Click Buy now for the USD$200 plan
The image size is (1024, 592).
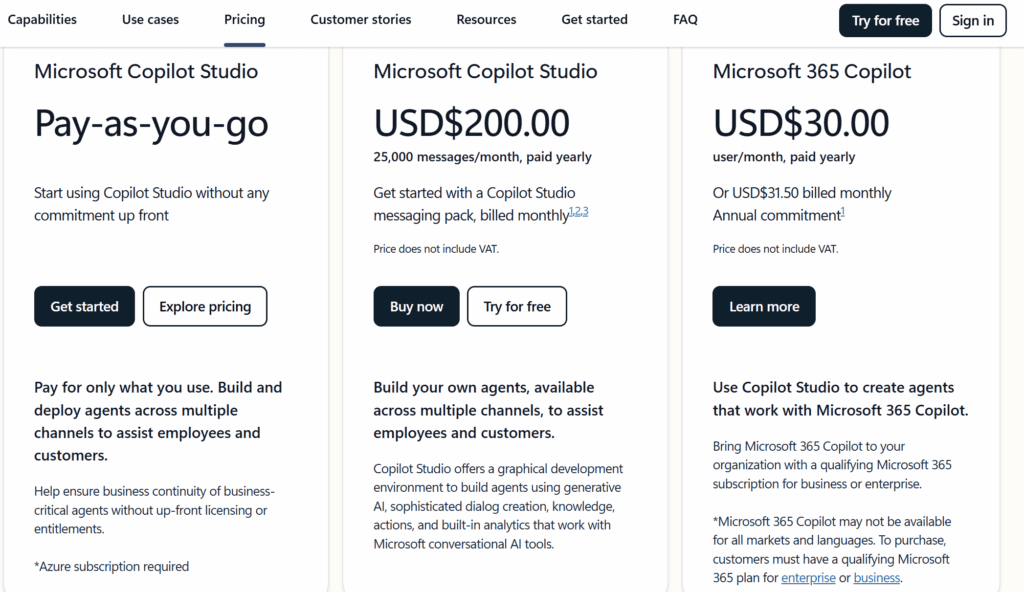pyautogui.click(x=416, y=306)
